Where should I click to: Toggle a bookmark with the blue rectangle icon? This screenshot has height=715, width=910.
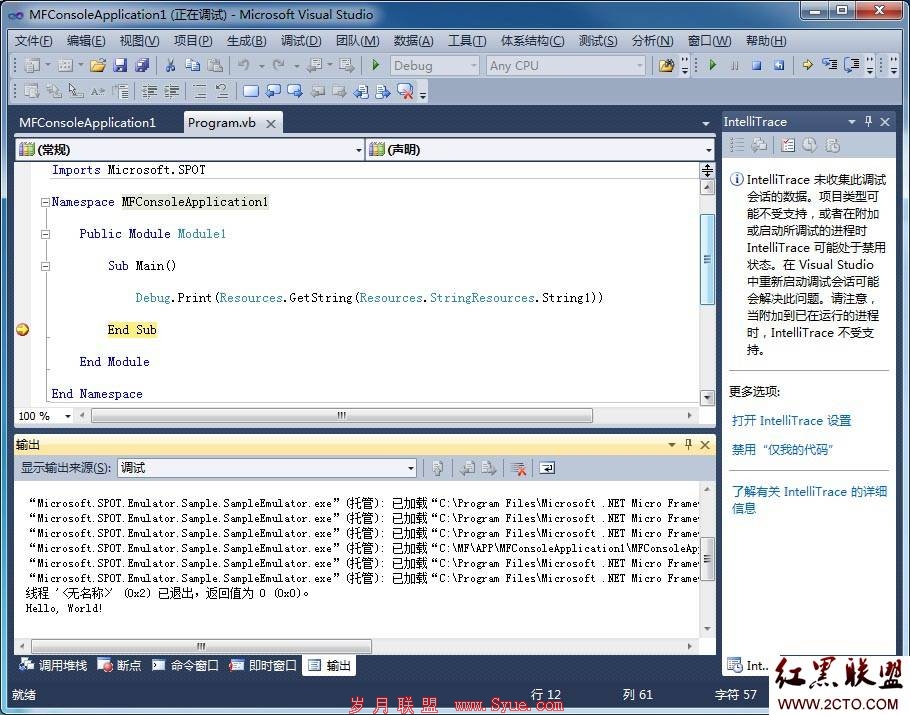click(x=251, y=91)
